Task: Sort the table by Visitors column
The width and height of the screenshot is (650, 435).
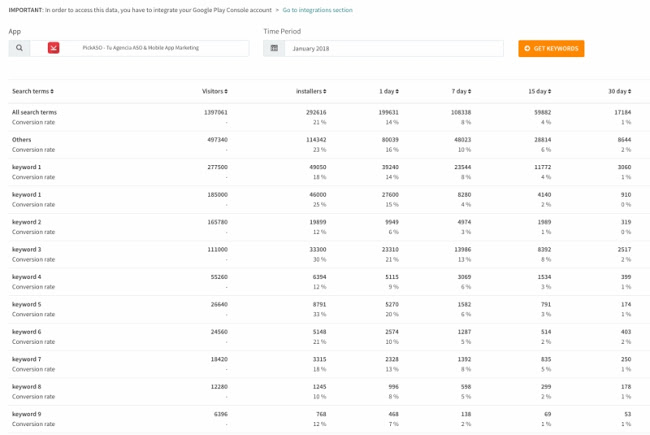Action: [214, 91]
